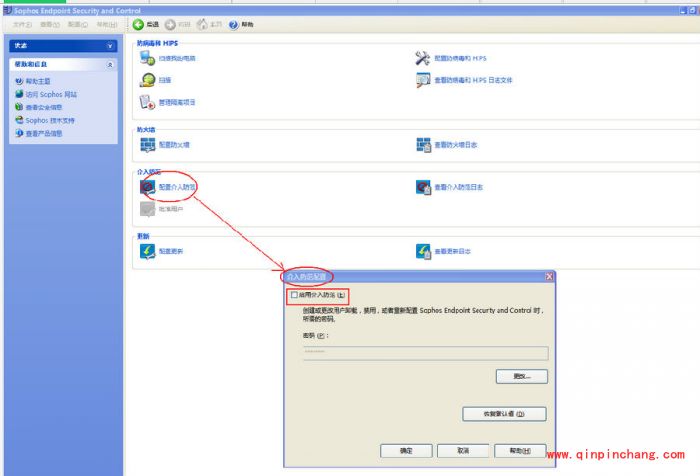Click the scan my computer icon under HIPS

coord(148,59)
